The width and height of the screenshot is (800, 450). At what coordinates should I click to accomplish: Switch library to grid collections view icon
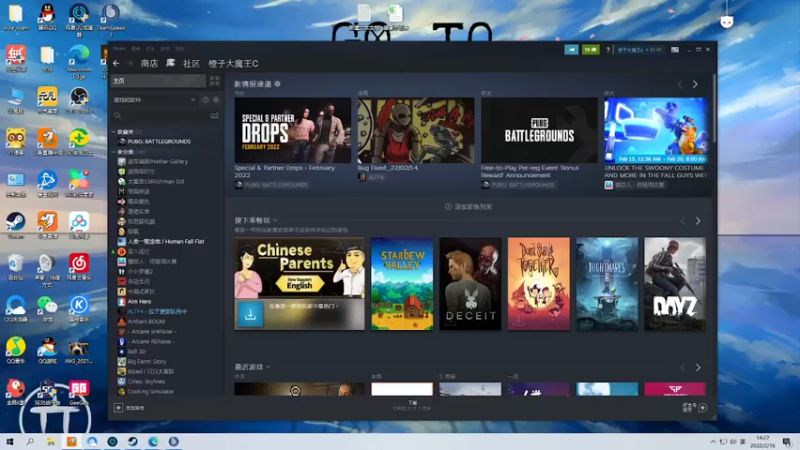pos(215,81)
